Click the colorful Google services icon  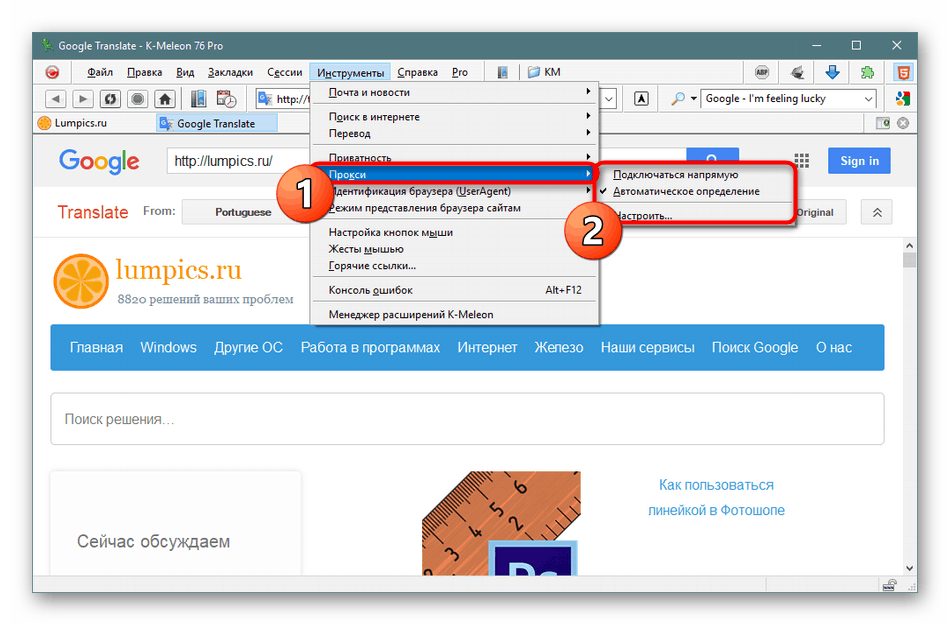(903, 98)
